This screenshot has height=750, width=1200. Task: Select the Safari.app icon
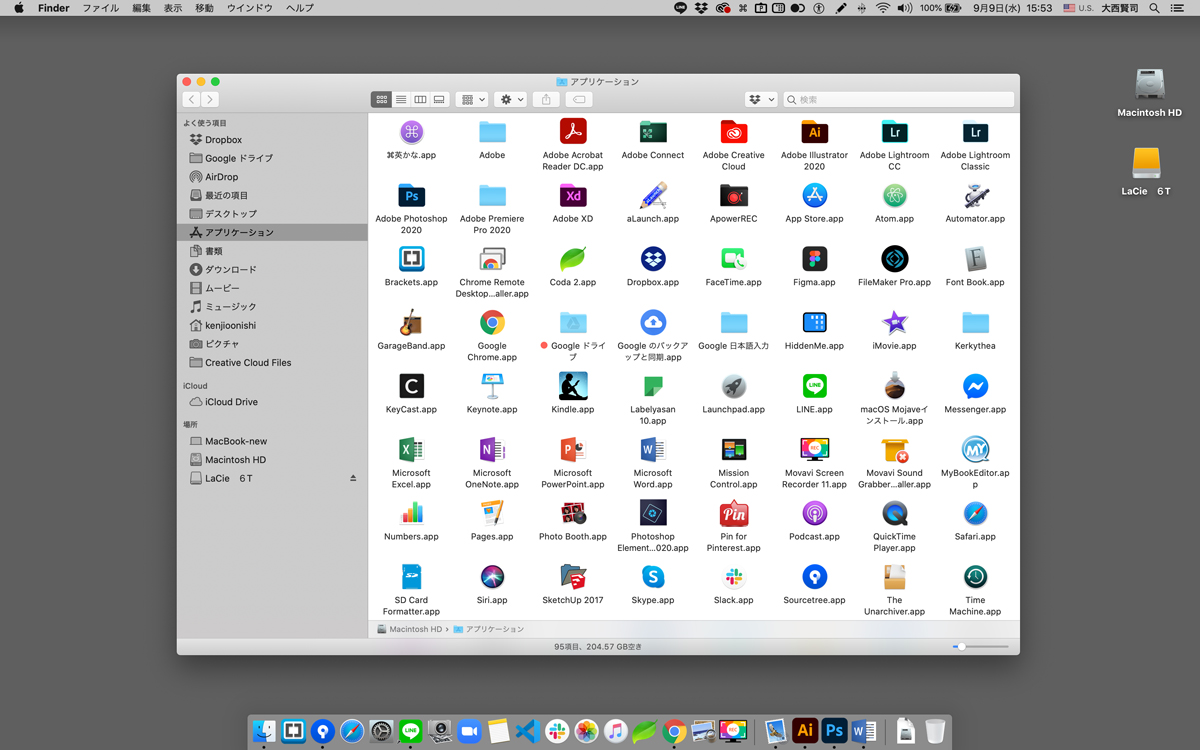click(975, 513)
